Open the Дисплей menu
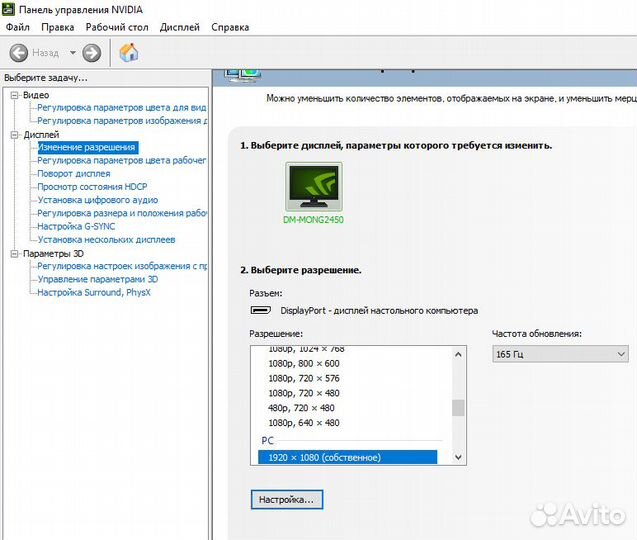Image resolution: width=637 pixels, height=540 pixels. pyautogui.click(x=180, y=27)
